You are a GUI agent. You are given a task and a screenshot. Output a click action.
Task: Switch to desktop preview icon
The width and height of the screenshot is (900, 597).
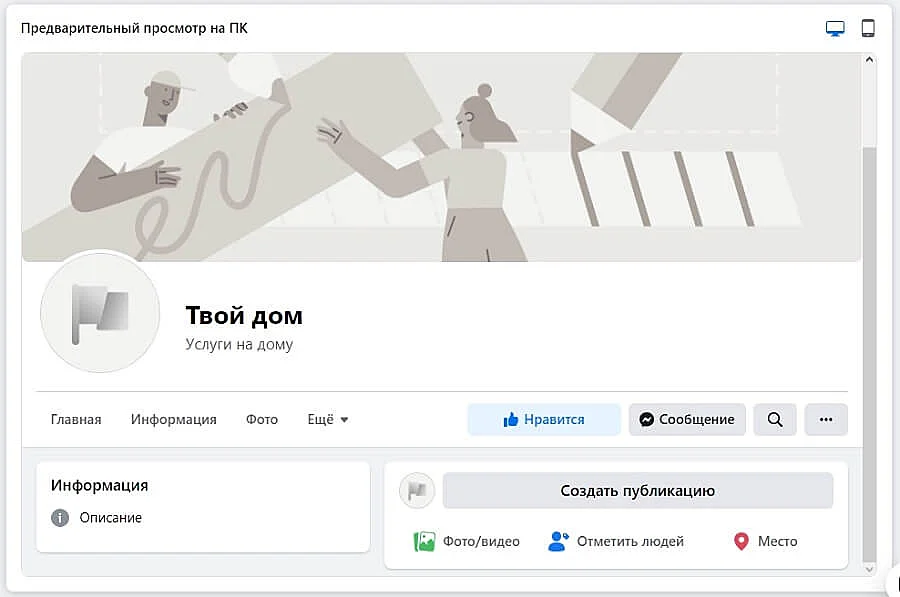pyautogui.click(x=835, y=28)
